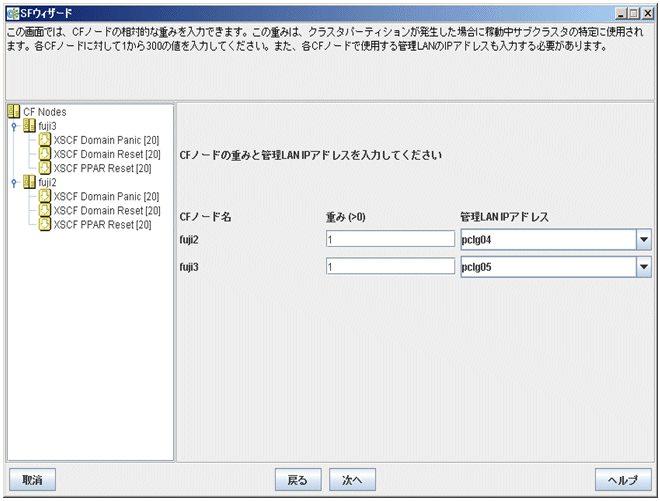Open the dropdown arrow for pclg05
Viewport: 660px width, 501px height.
(643, 267)
